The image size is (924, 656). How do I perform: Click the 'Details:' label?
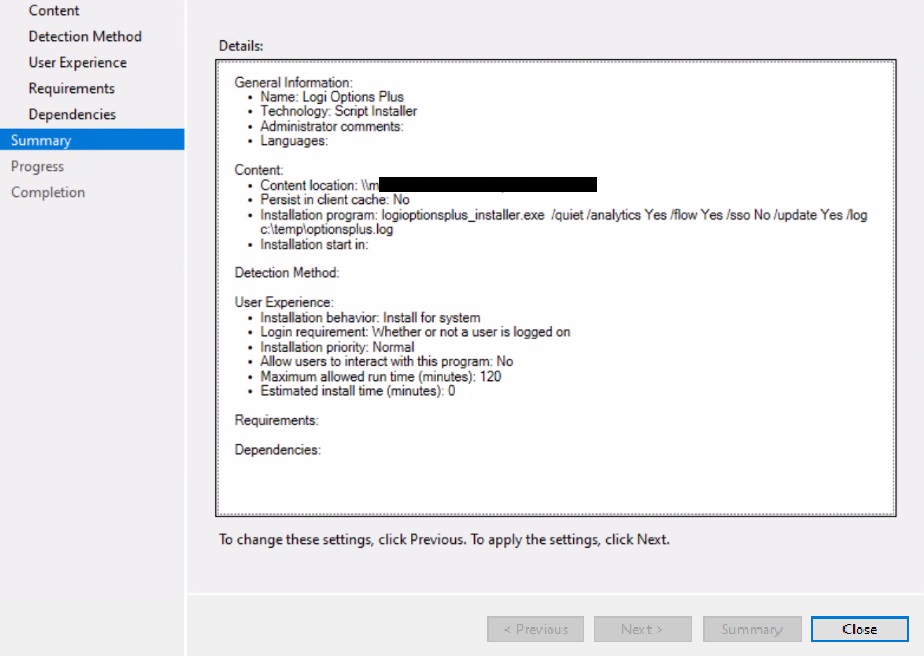click(240, 46)
